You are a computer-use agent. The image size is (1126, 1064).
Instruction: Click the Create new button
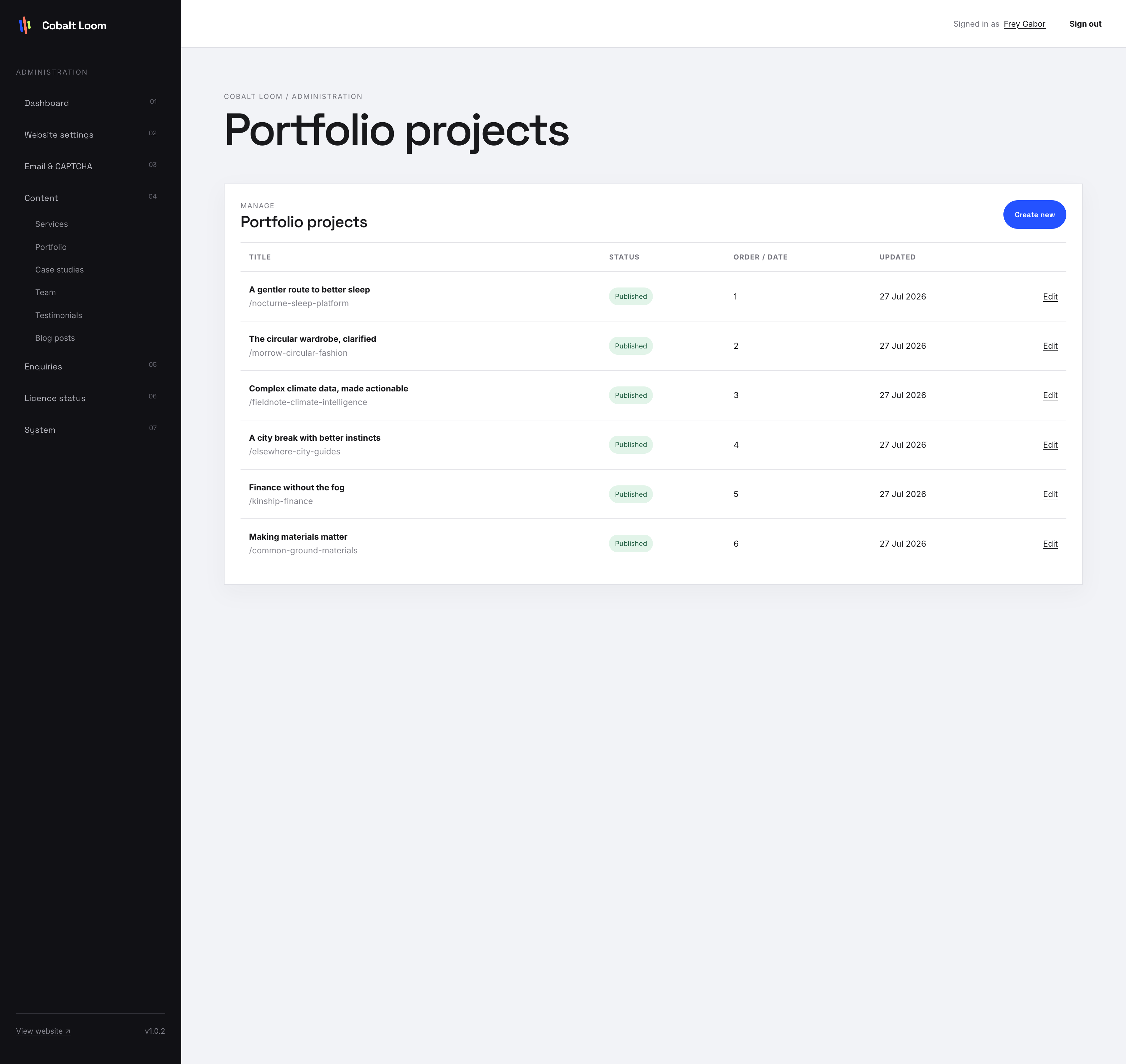point(1035,215)
